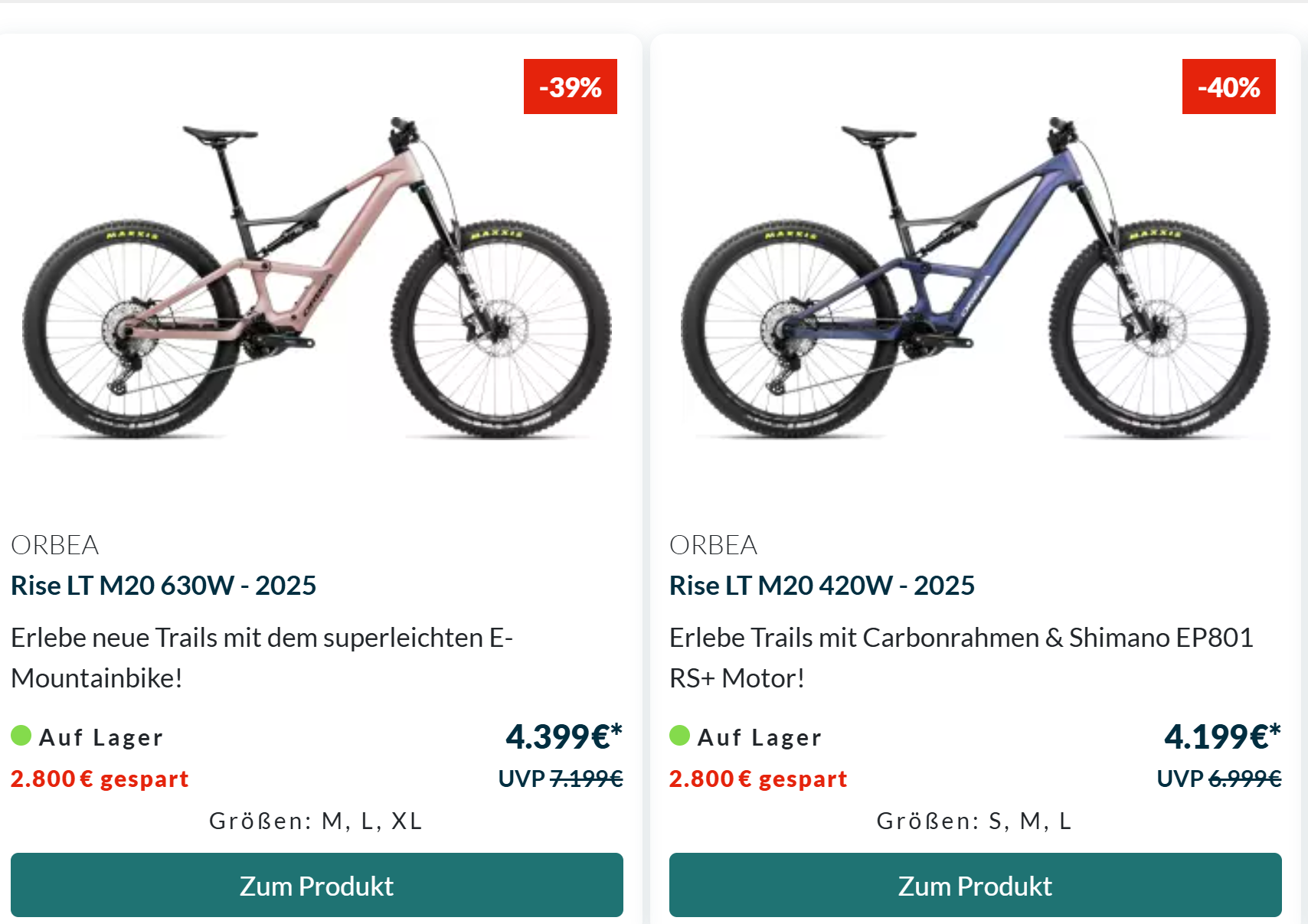This screenshot has height=924, width=1308.
Task: Click the crossed-out UVP 7.199€ price
Action: click(586, 779)
